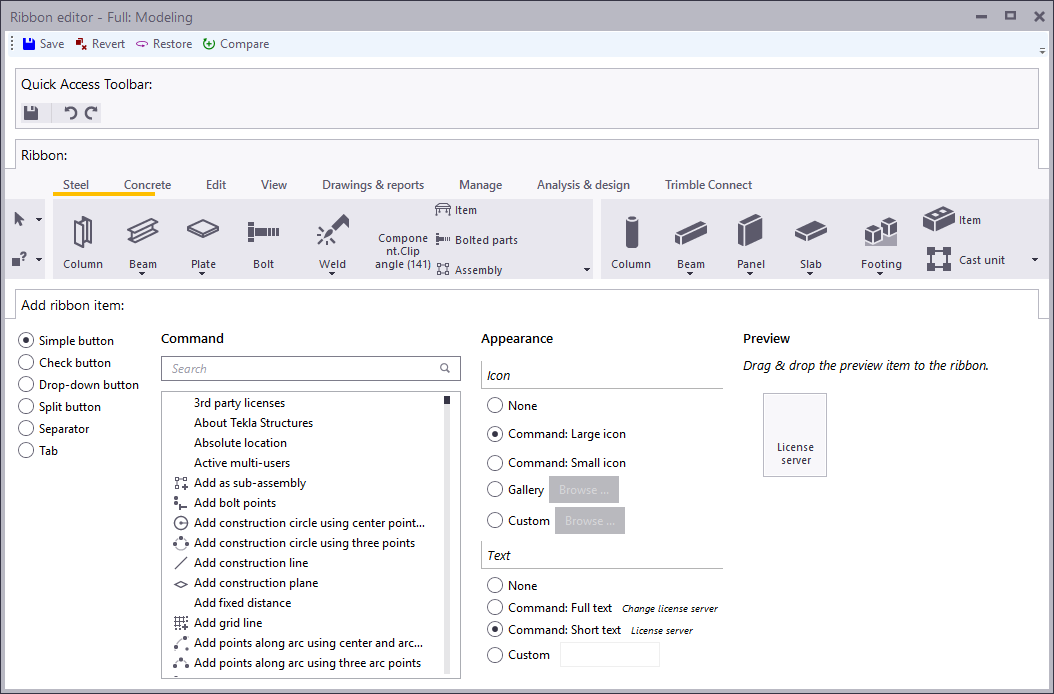The width and height of the screenshot is (1054, 694).
Task: Click the Assembly icon in the Steel ribbon
Action: pos(441,269)
